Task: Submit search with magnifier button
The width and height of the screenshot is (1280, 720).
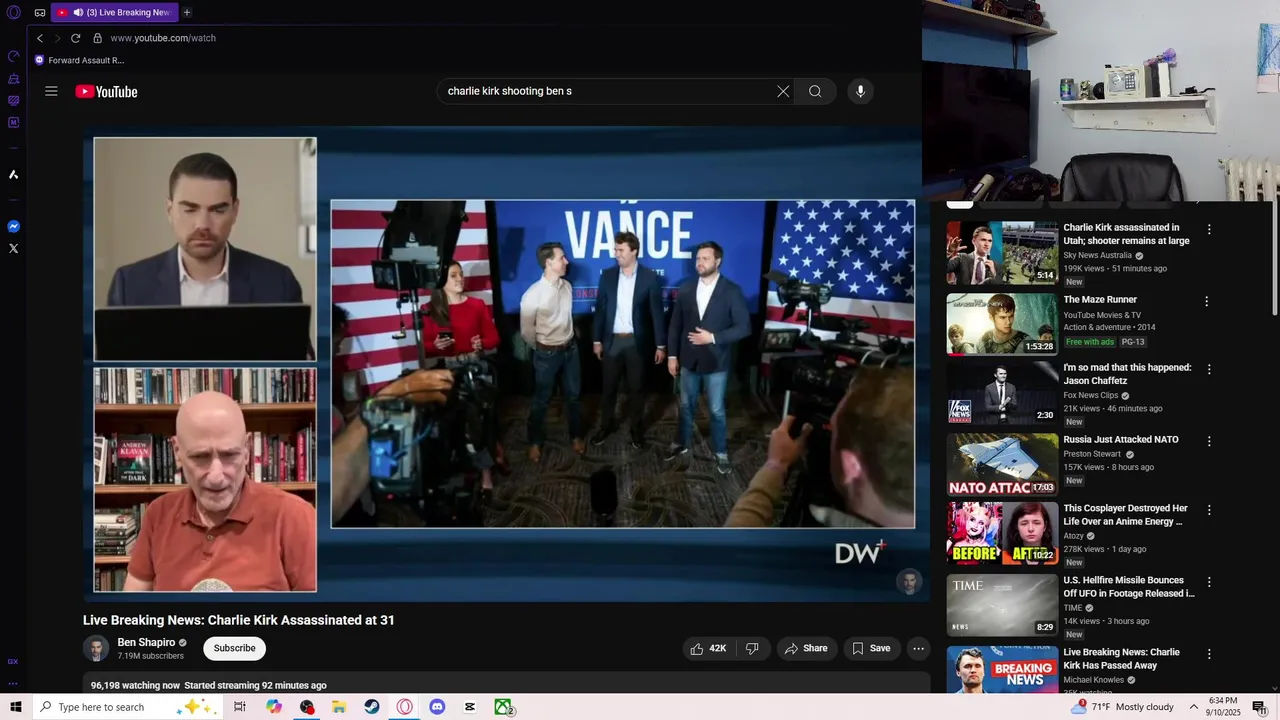Action: pos(815,91)
